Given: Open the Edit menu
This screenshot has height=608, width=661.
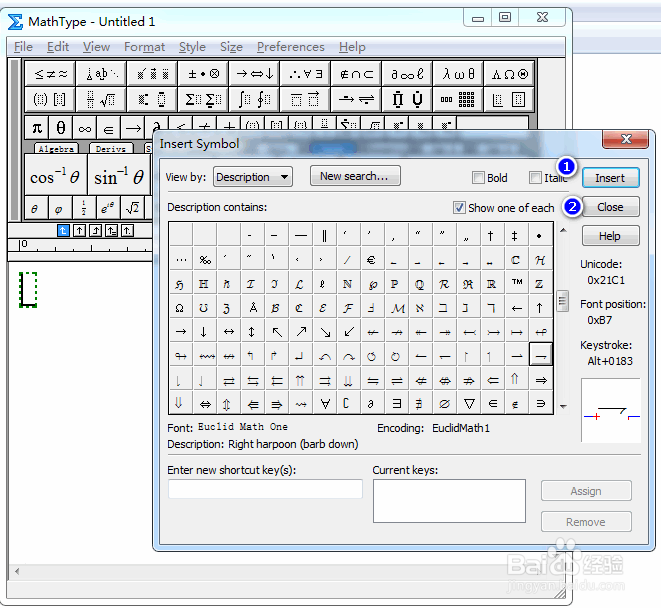Looking at the screenshot, I should (x=58, y=47).
